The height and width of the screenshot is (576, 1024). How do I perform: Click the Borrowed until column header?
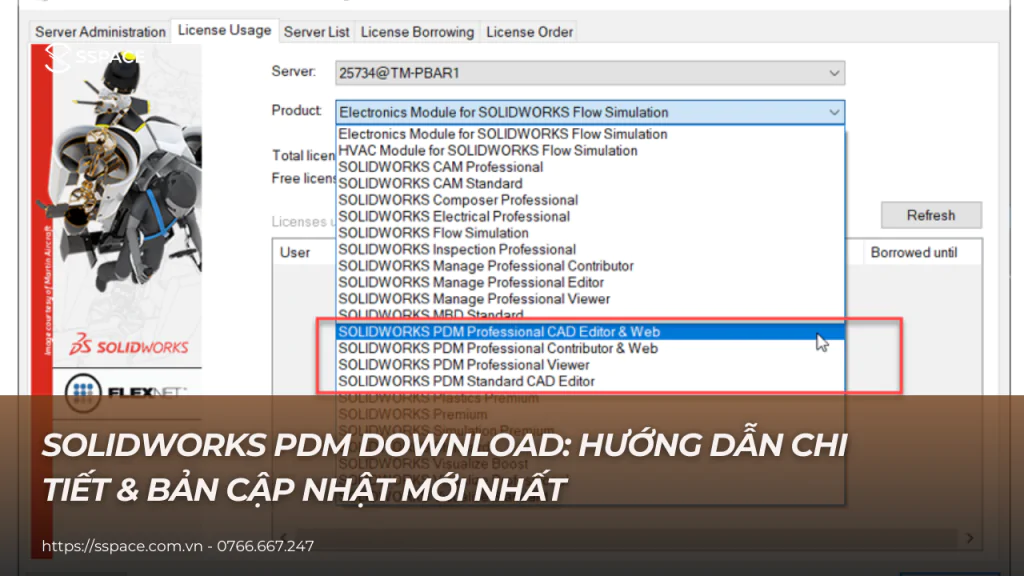pyautogui.click(x=921, y=253)
